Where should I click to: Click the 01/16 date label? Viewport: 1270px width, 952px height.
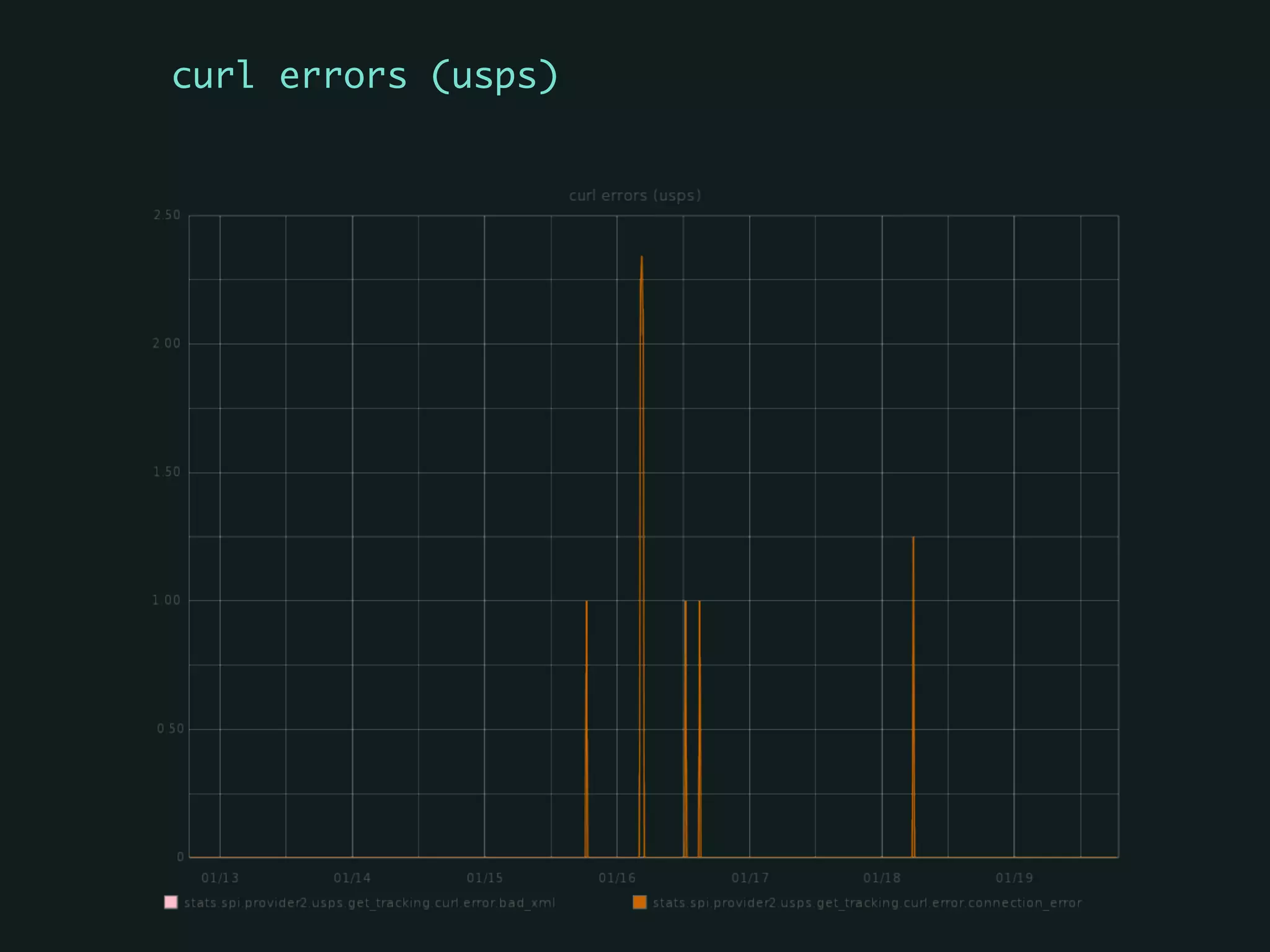click(x=617, y=878)
